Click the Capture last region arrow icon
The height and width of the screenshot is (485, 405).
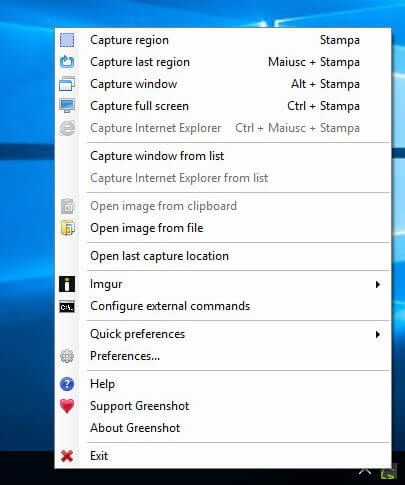(67, 62)
